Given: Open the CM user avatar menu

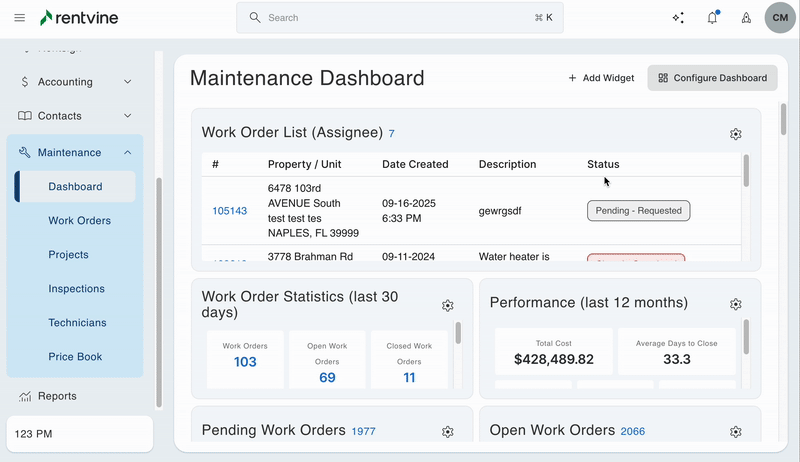Looking at the screenshot, I should [779, 18].
